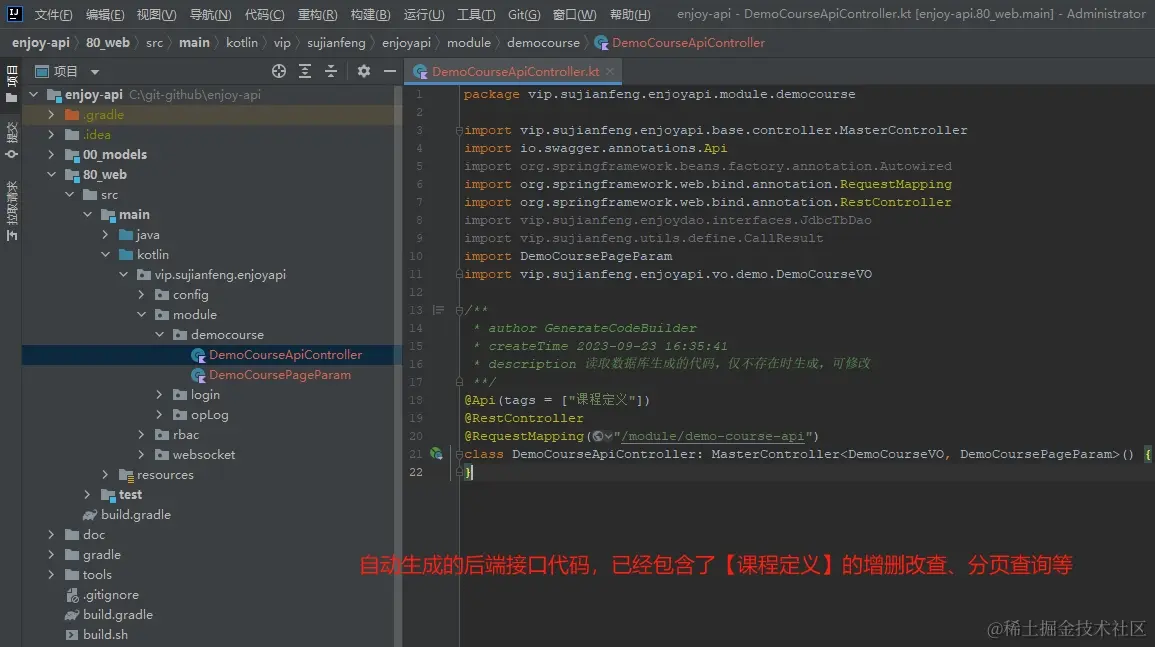
Task: Select the DemoCourseApiController.kt editor tab
Action: pyautogui.click(x=515, y=71)
